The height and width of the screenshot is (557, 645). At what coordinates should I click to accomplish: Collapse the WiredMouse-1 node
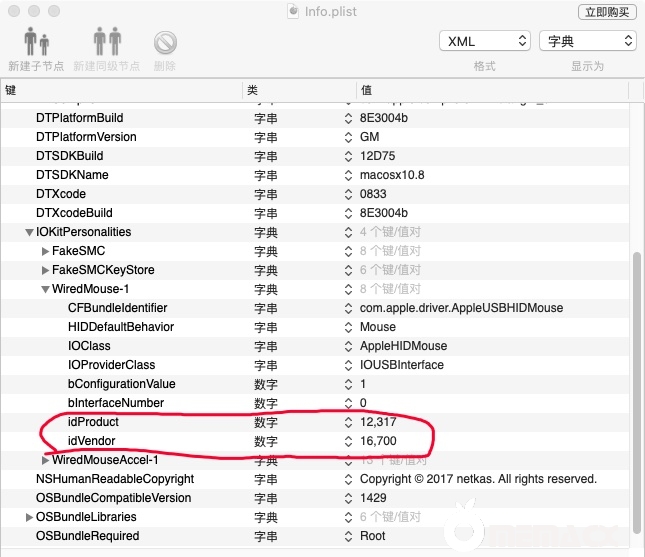coord(45,289)
